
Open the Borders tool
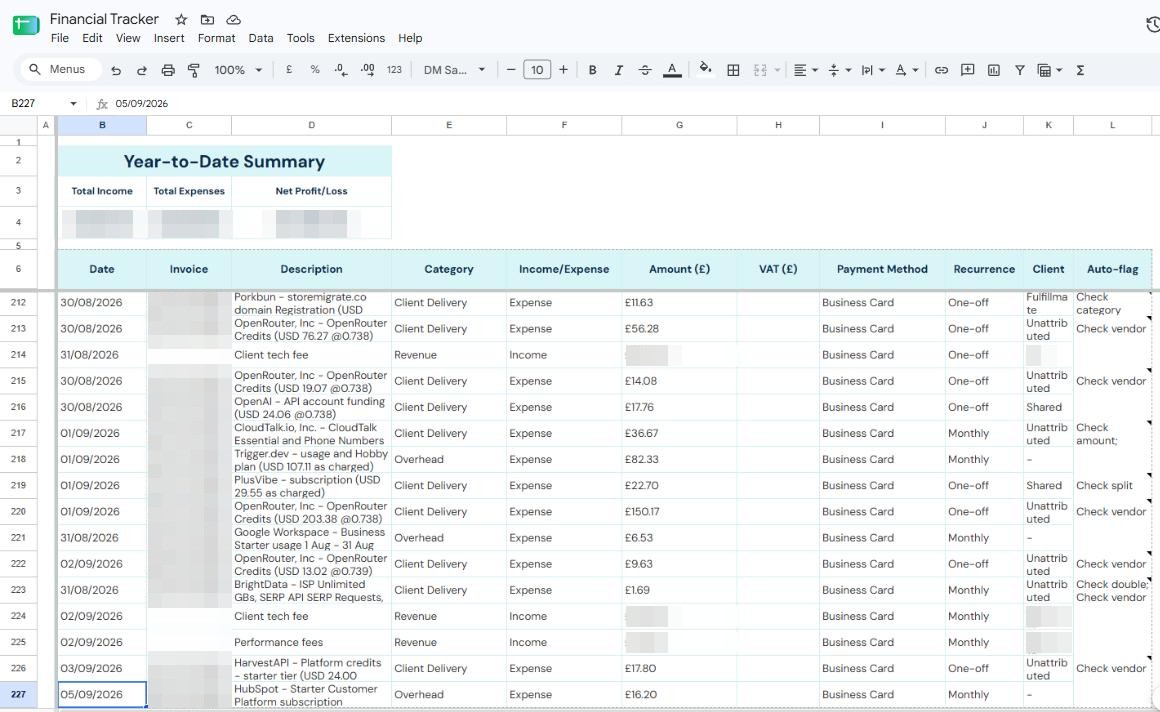pos(733,70)
